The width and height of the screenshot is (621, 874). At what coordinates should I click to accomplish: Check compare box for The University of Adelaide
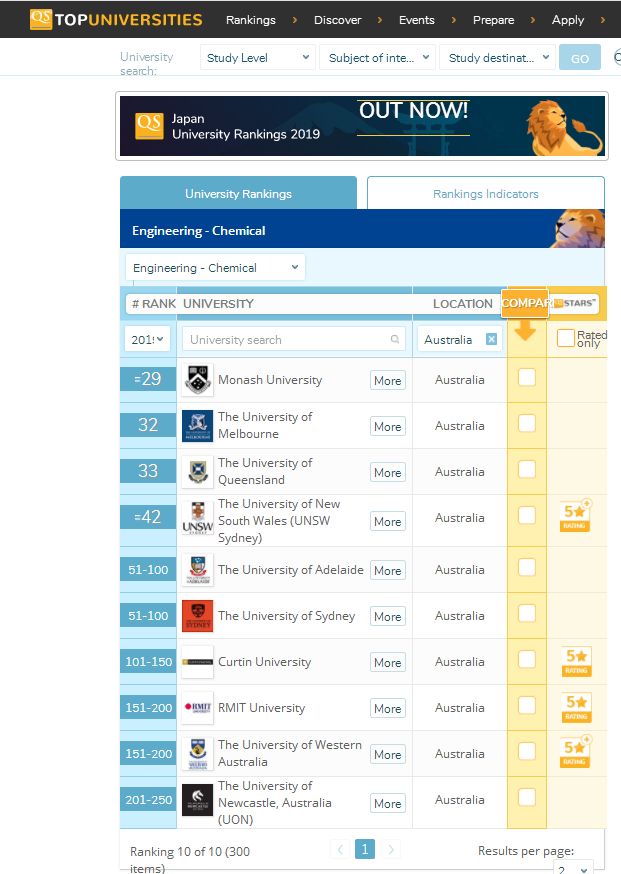pyautogui.click(x=527, y=567)
